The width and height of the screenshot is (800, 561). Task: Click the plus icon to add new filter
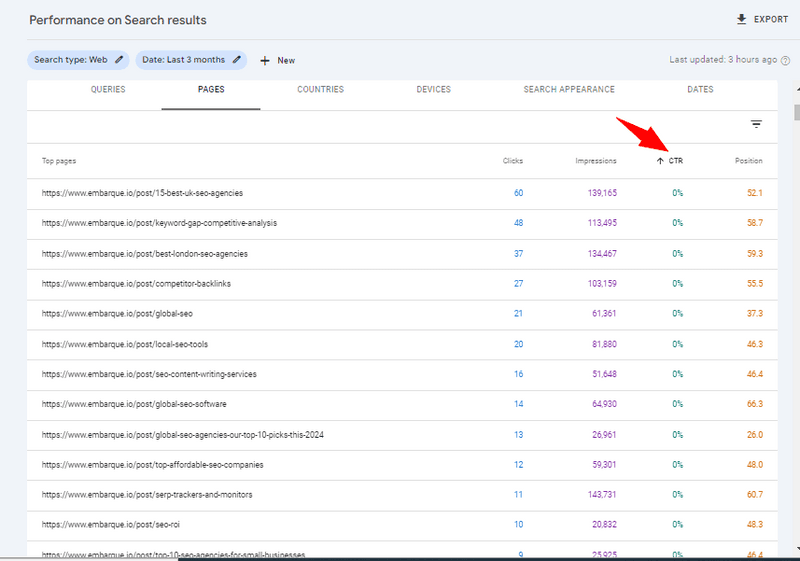pos(265,61)
